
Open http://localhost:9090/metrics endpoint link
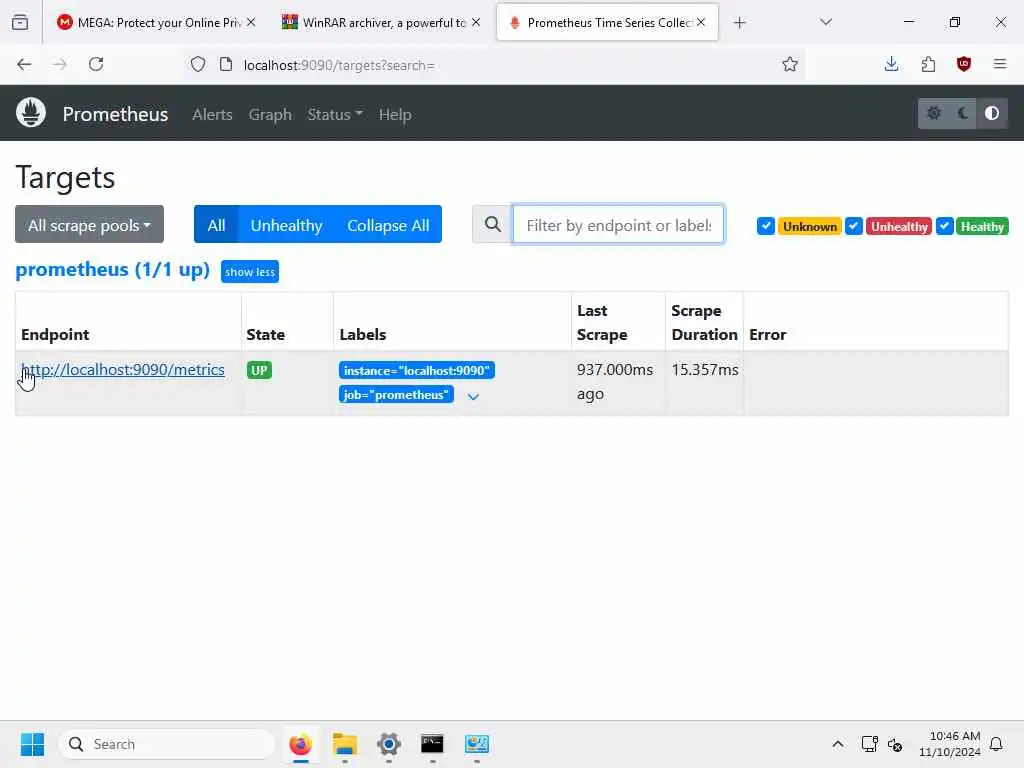point(123,370)
